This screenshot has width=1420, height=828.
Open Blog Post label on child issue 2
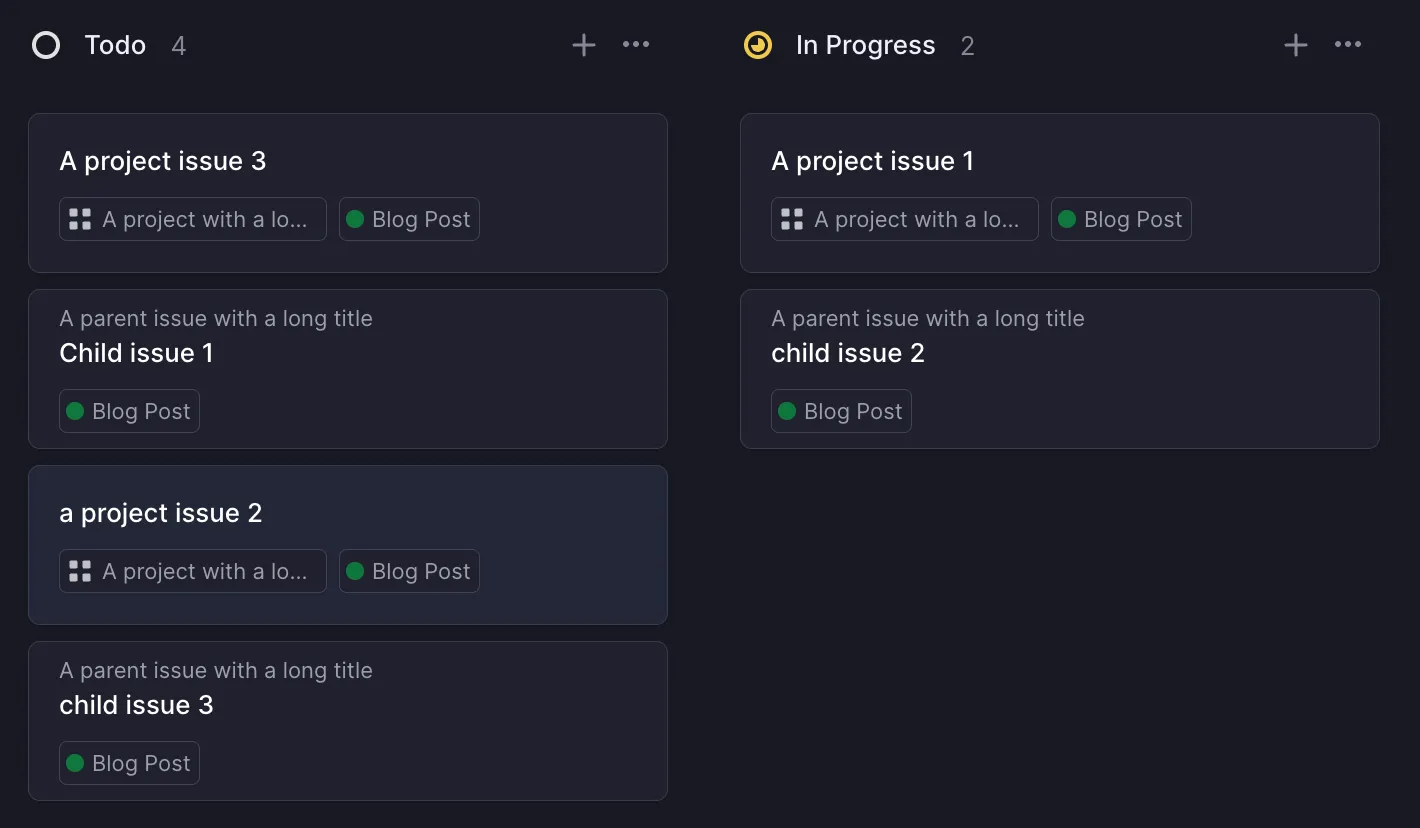(x=841, y=411)
